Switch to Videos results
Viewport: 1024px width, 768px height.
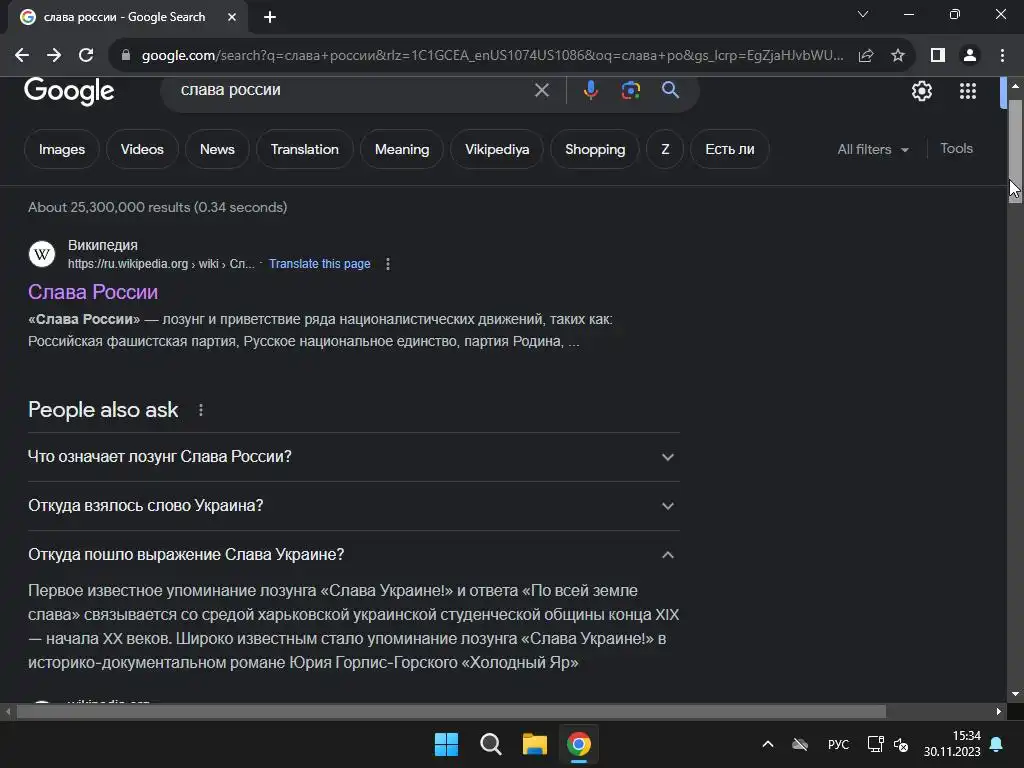pos(142,150)
